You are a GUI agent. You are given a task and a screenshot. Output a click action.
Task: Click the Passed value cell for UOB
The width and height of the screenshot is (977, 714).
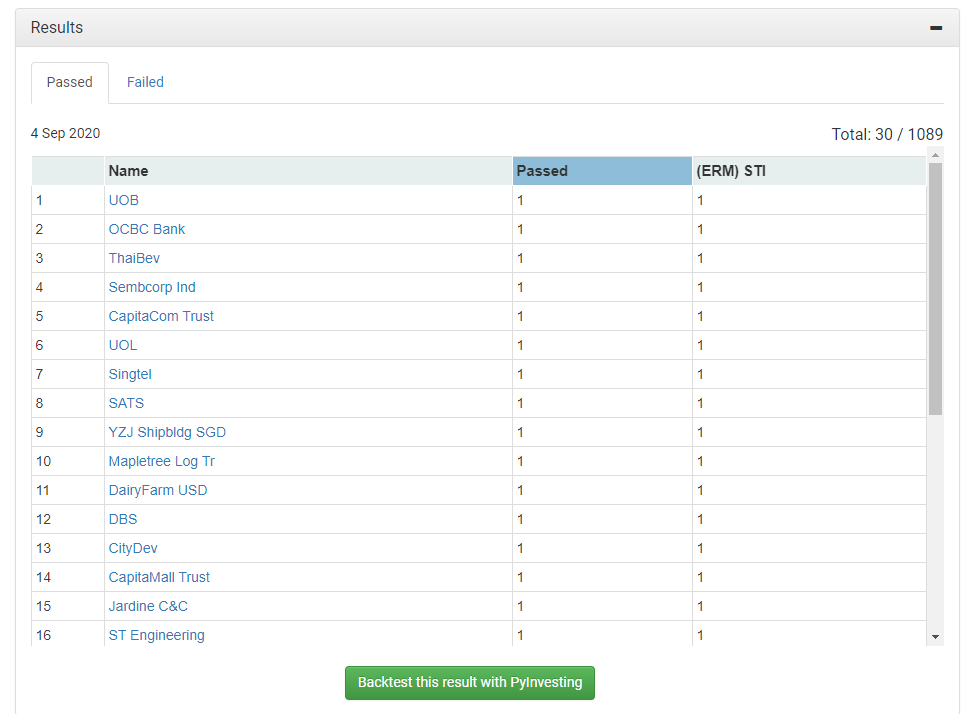tap(602, 200)
